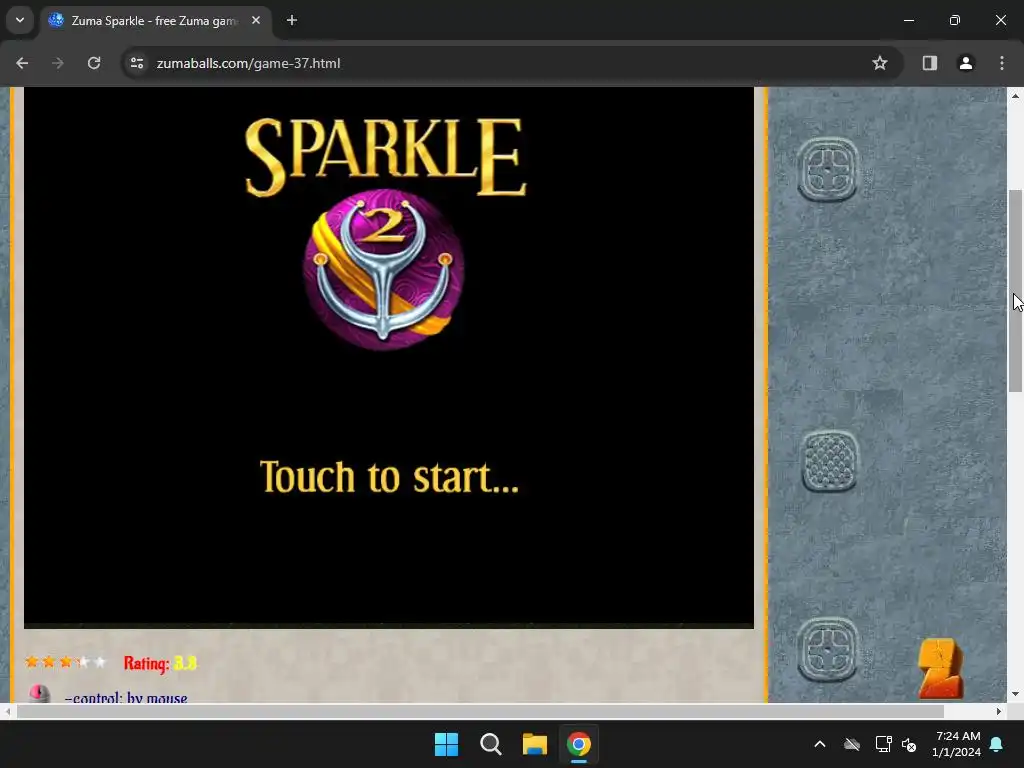This screenshot has width=1024, height=768.
Task: Restore down the Chrome window
Action: point(955,20)
